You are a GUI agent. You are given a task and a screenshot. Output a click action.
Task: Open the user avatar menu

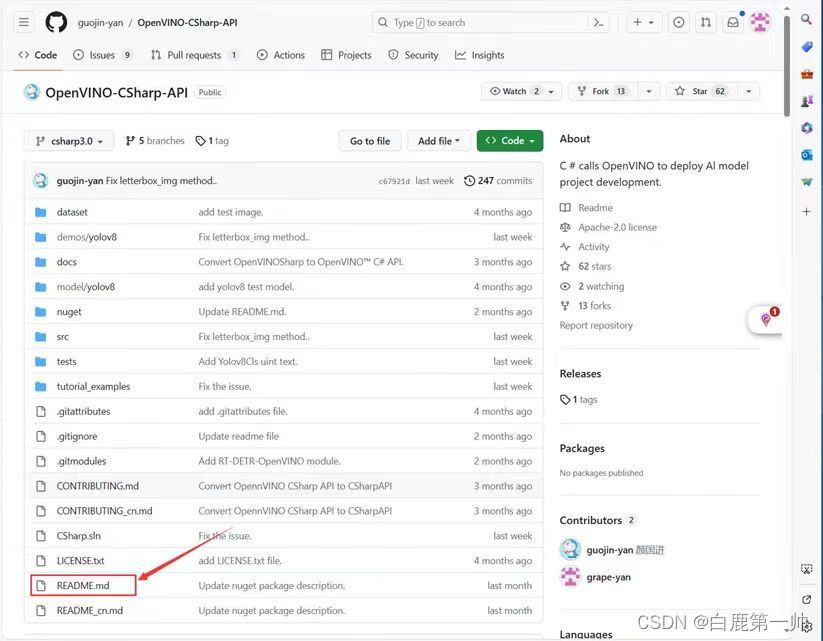tap(760, 23)
